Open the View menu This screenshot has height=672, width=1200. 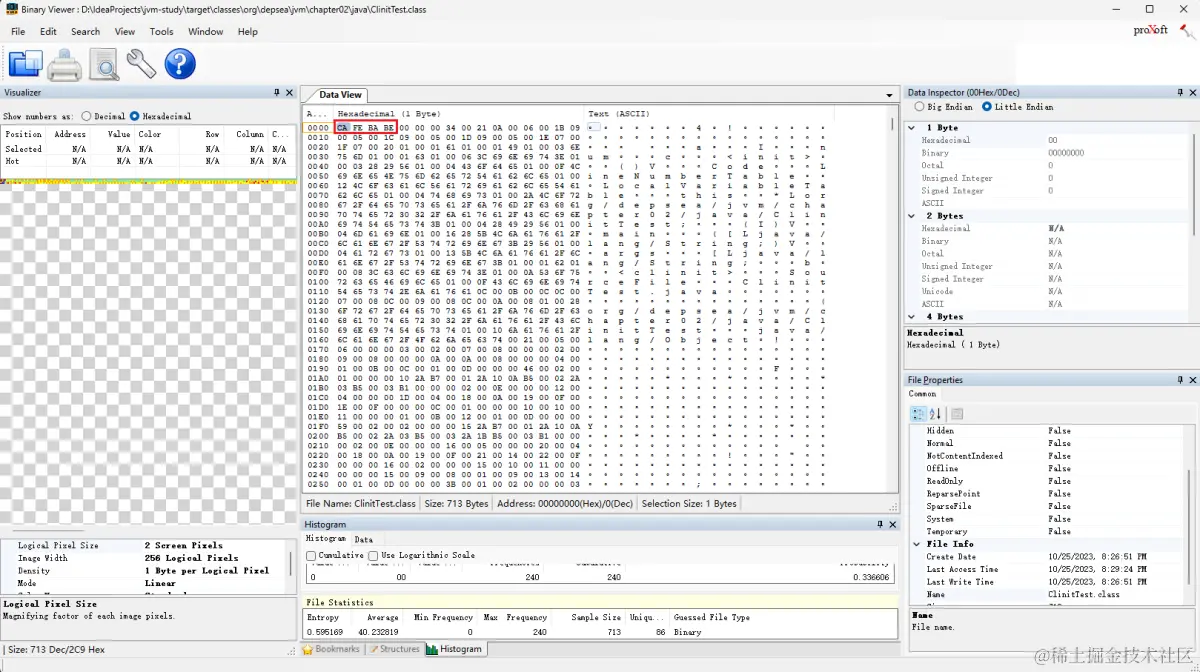[x=125, y=32]
